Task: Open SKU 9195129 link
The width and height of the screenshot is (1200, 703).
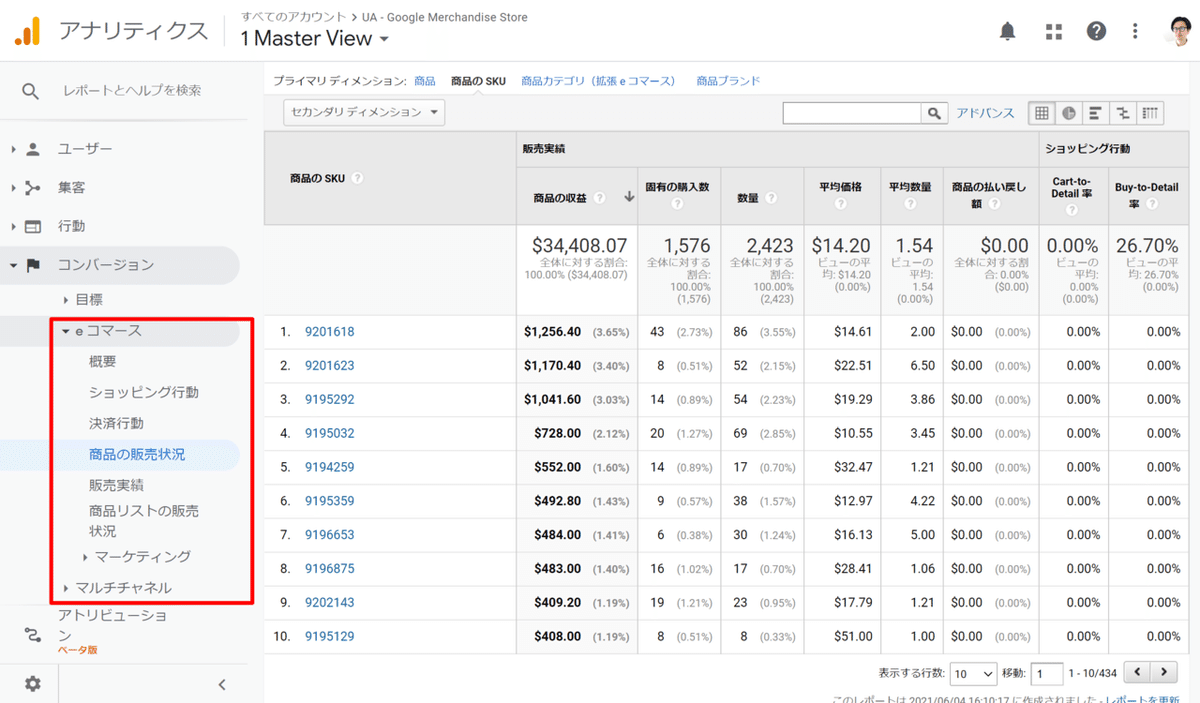Action: coord(329,636)
